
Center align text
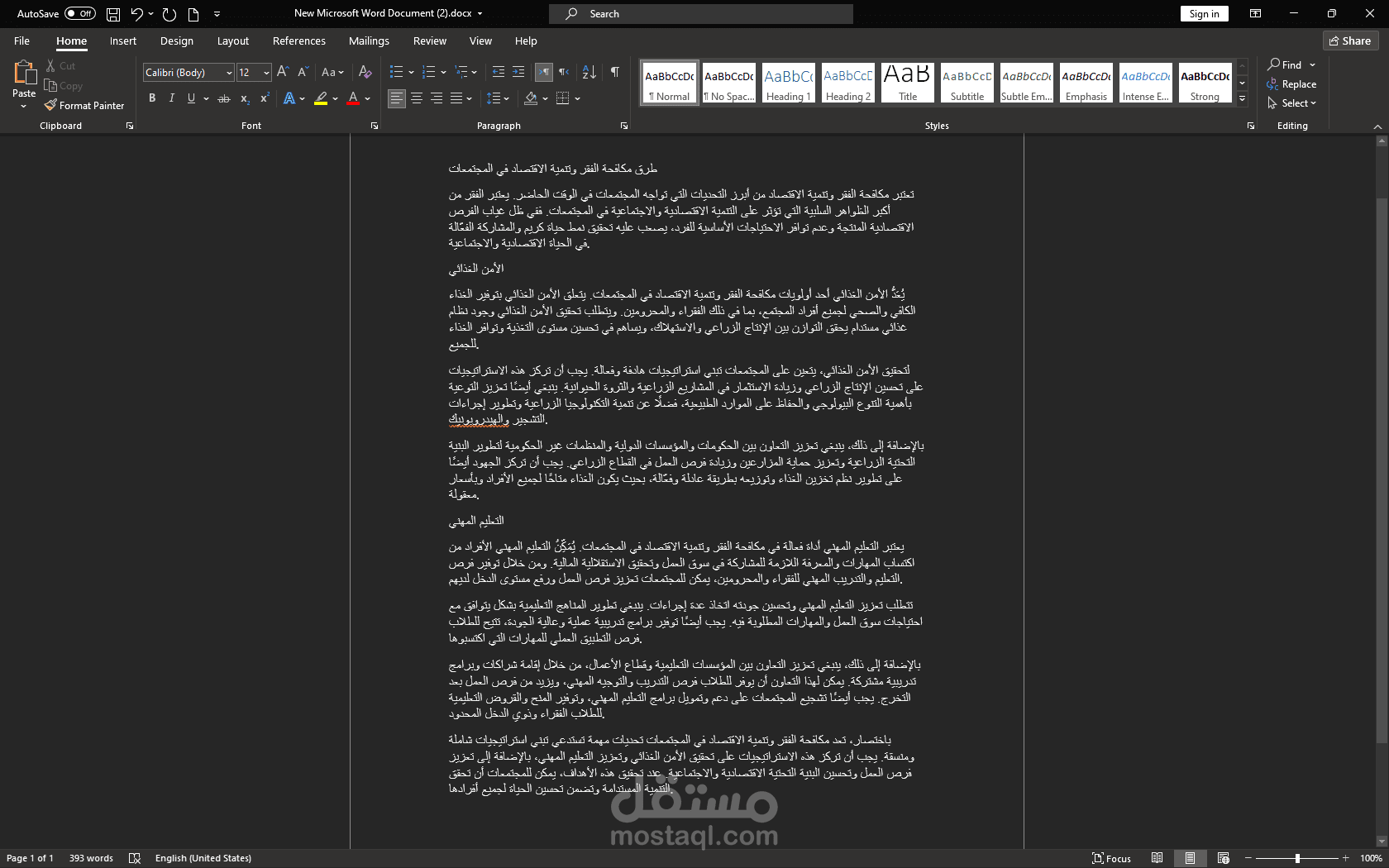[417, 98]
